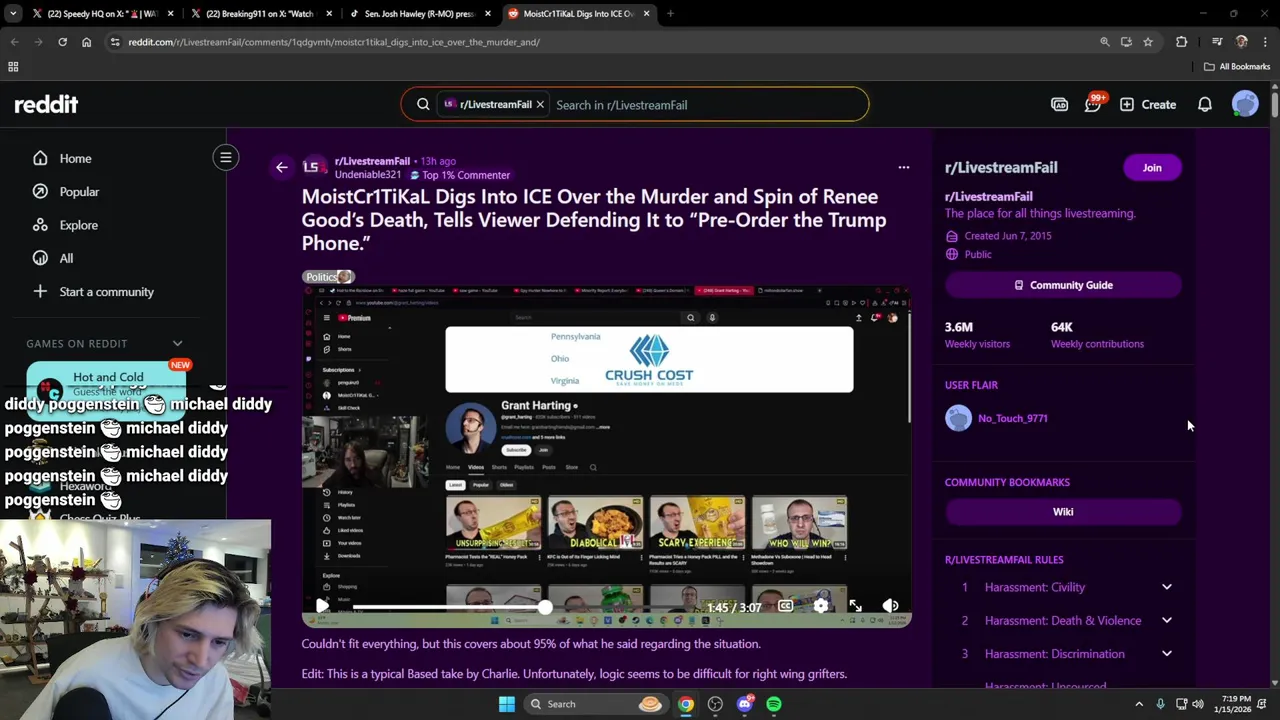The width and height of the screenshot is (1280, 720).
Task: Open Reddit home via the reddit logo
Action: pyautogui.click(x=46, y=104)
